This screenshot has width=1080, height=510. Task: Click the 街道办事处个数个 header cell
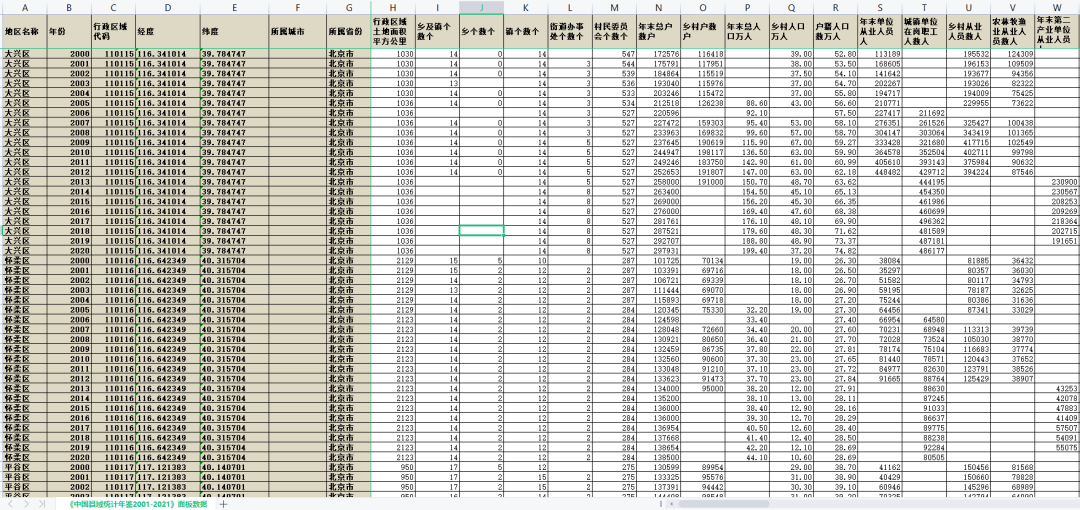570,31
